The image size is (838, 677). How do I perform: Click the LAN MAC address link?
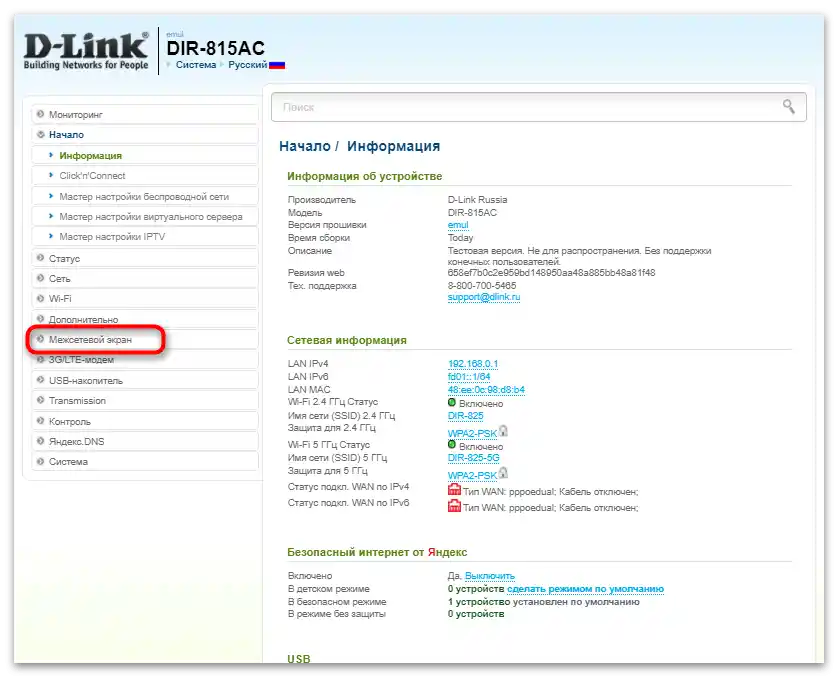coord(486,390)
